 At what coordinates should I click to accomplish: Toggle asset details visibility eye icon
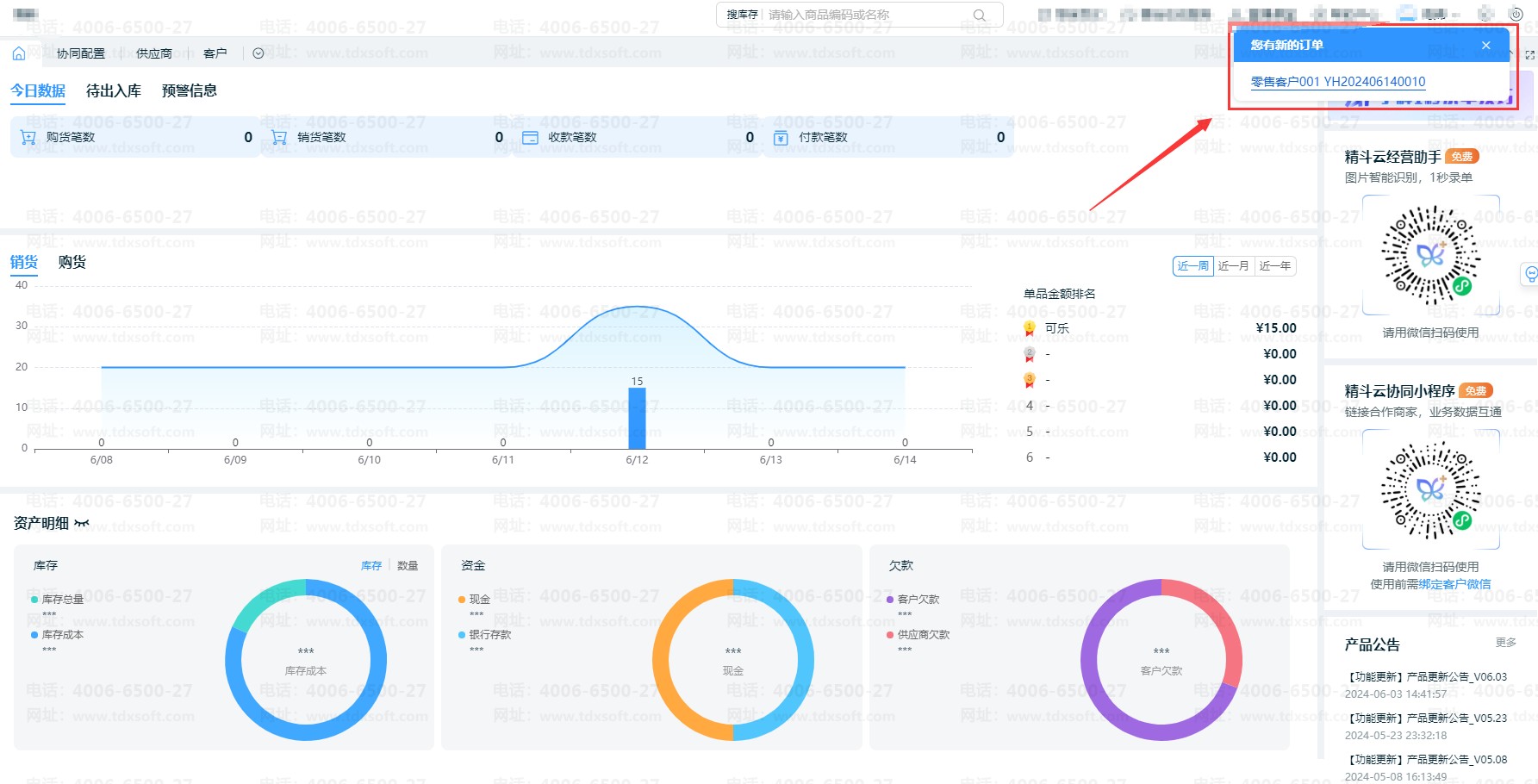click(82, 523)
